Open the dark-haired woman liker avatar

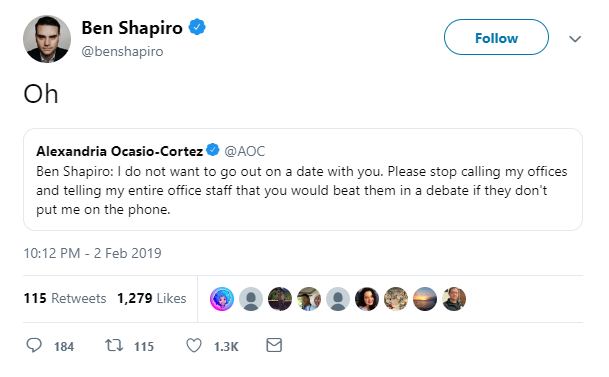(x=367, y=299)
